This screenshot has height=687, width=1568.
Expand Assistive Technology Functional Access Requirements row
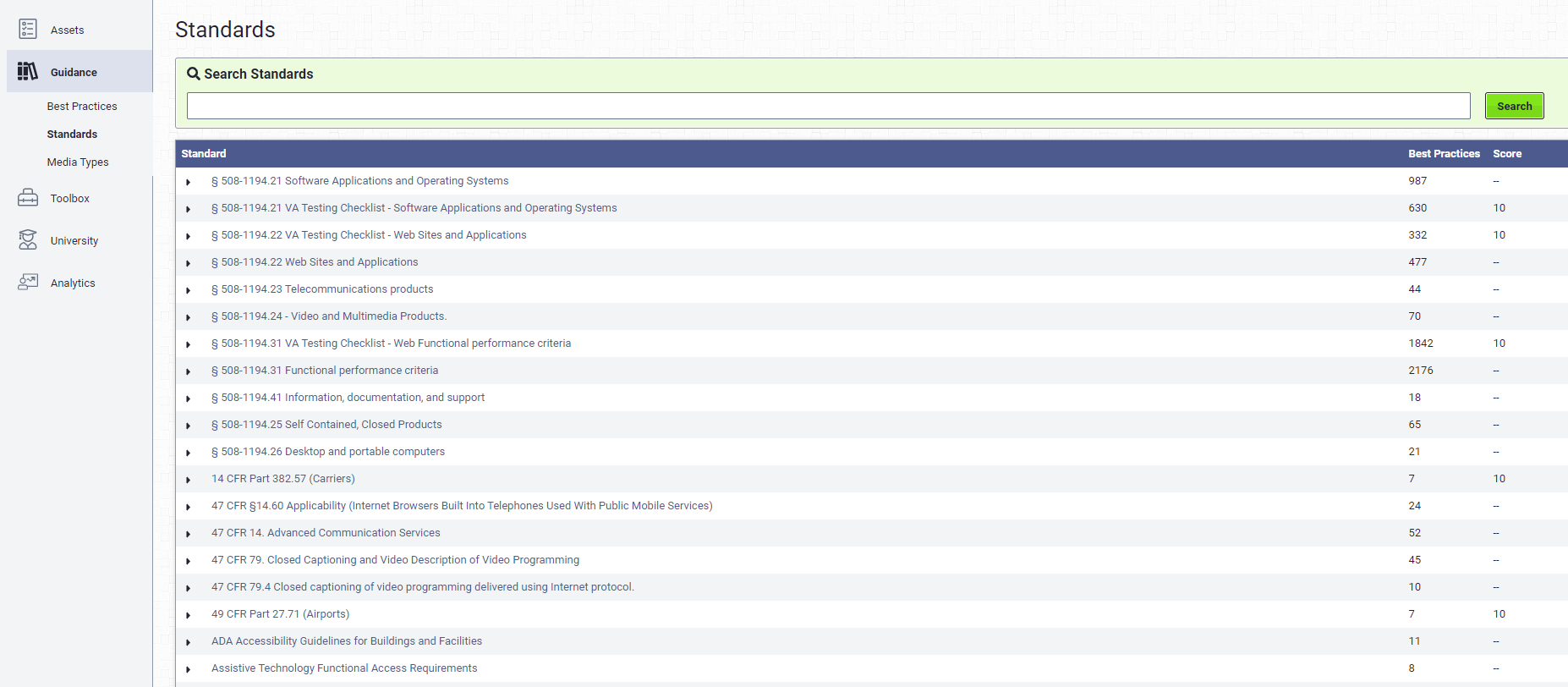[189, 669]
